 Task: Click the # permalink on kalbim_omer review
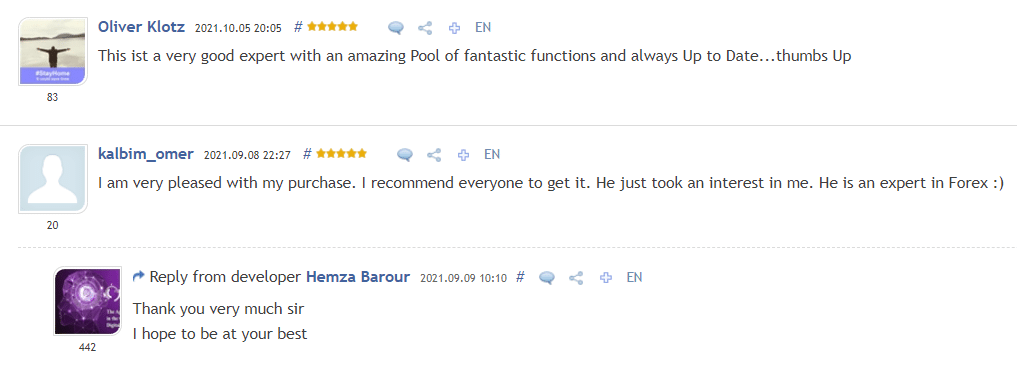[307, 154]
